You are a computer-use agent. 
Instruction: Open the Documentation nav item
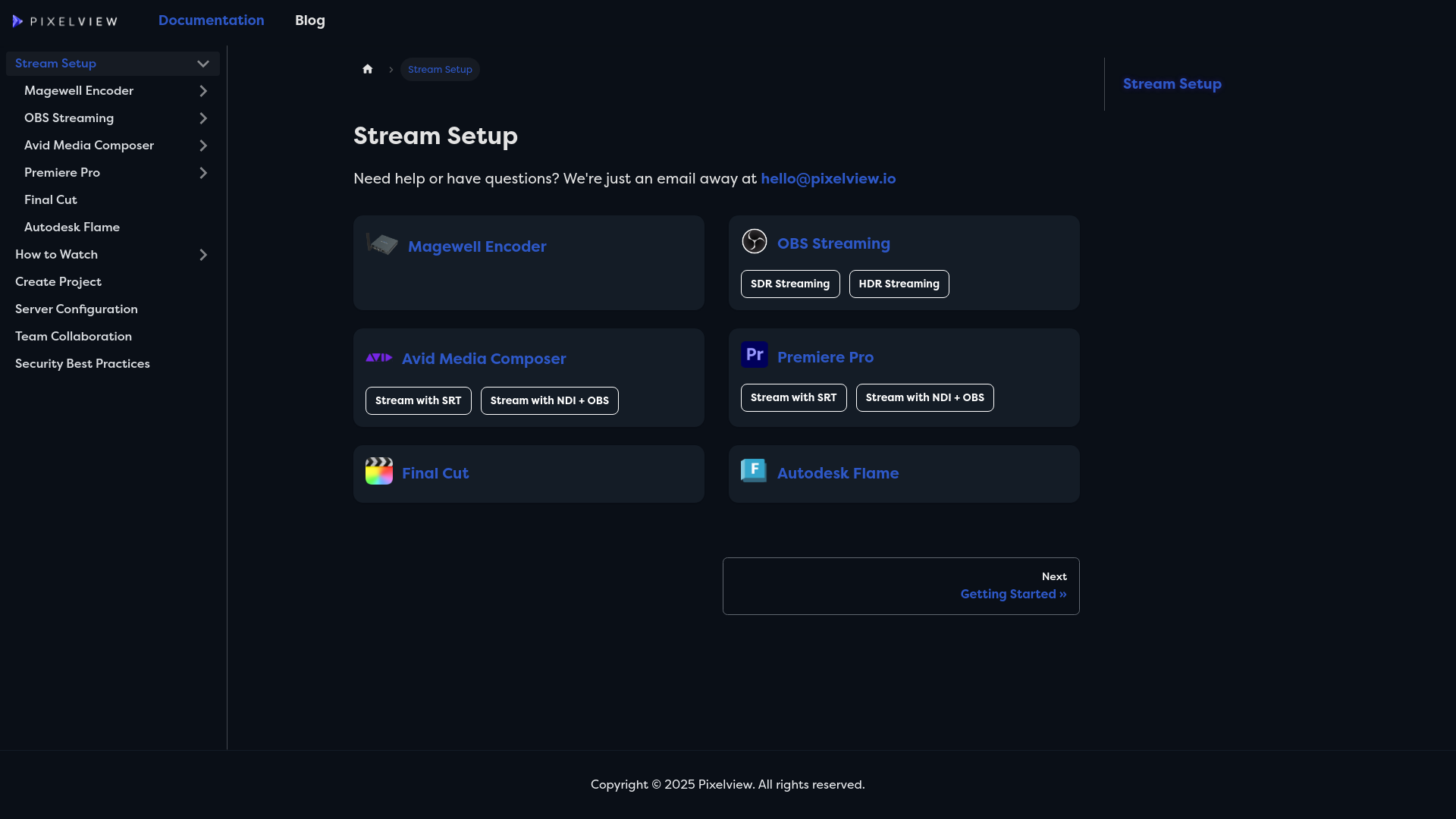click(x=212, y=20)
